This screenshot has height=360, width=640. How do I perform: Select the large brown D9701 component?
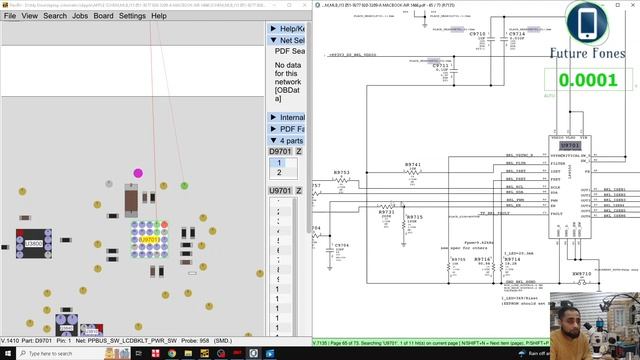131,200
